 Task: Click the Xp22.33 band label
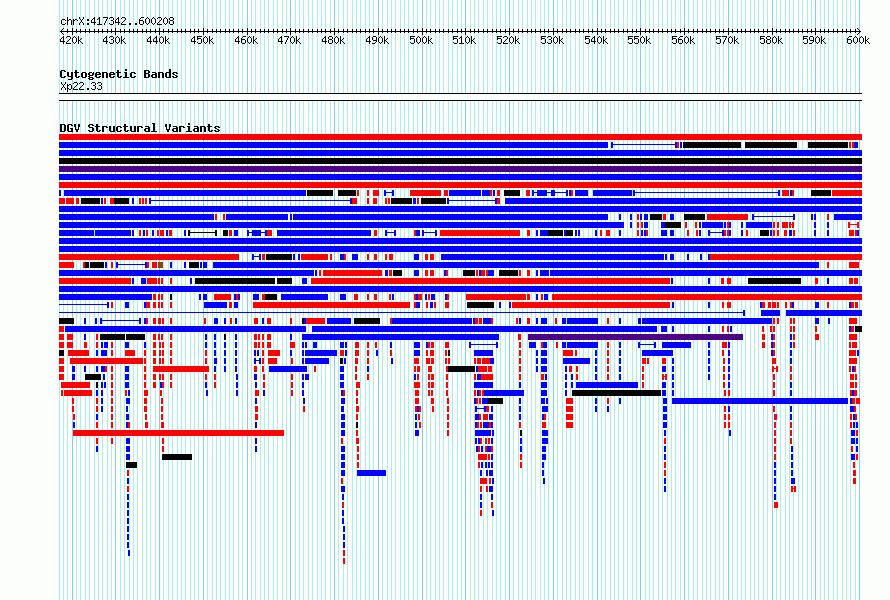tap(81, 86)
